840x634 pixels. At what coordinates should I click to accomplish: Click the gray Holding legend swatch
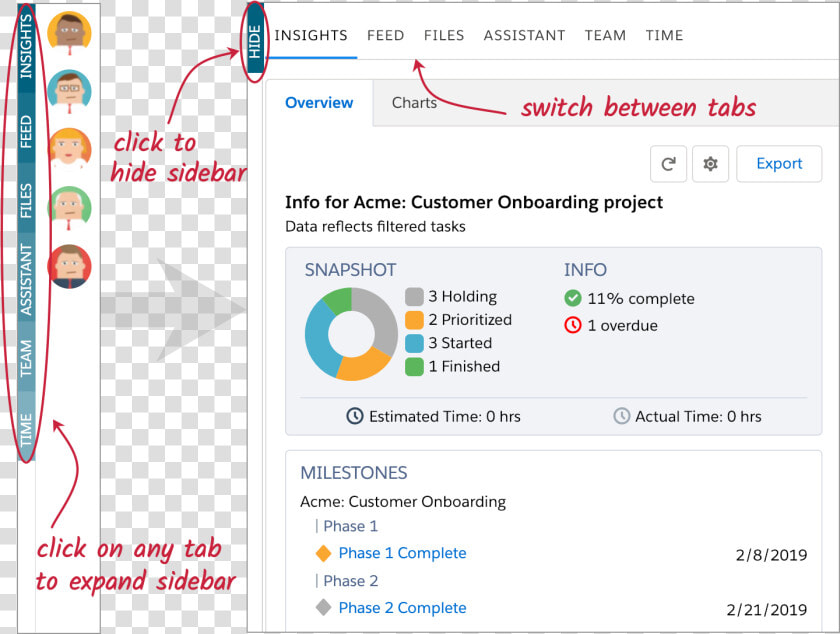414,296
